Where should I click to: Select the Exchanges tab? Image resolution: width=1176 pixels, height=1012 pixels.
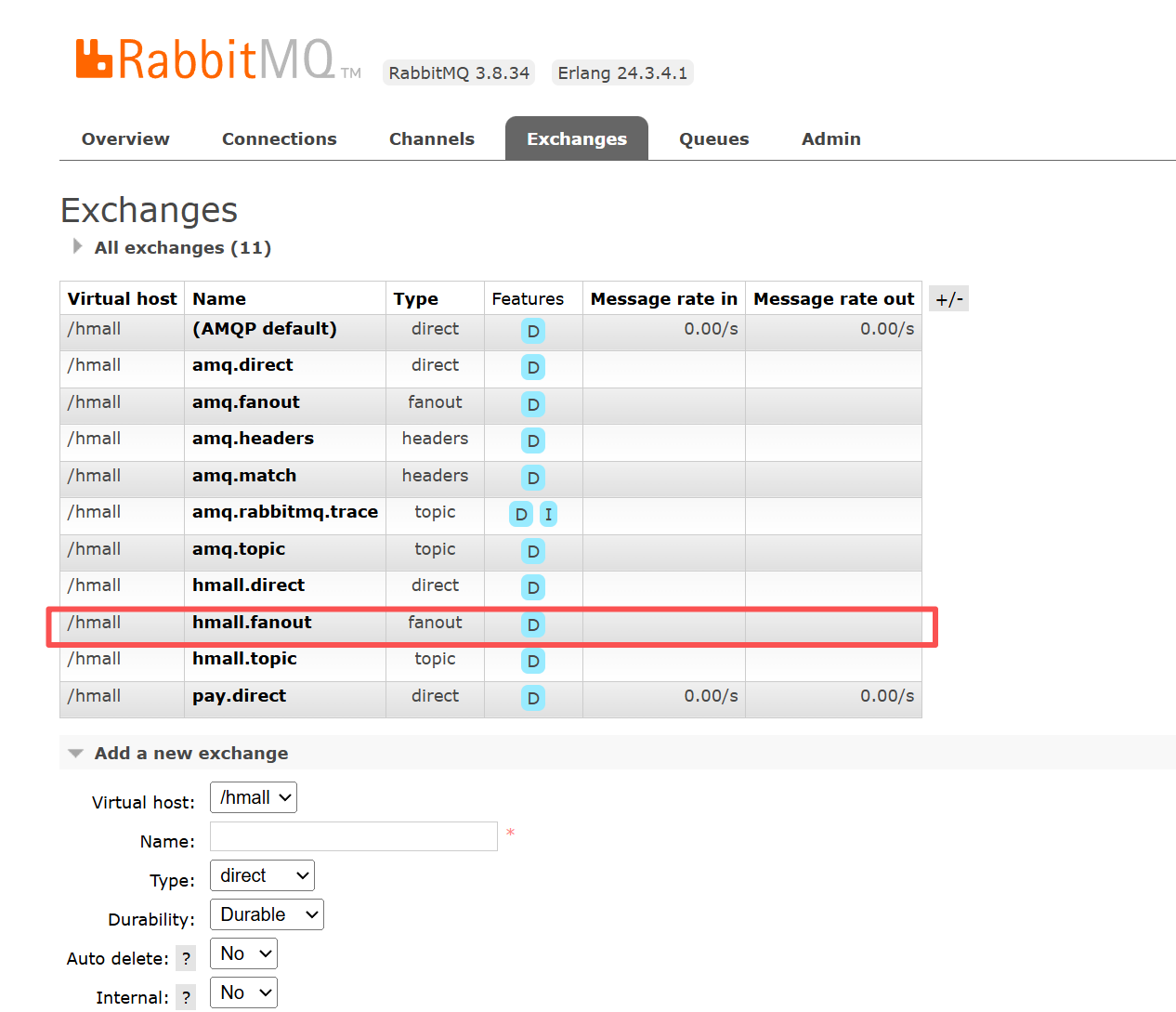tap(577, 138)
